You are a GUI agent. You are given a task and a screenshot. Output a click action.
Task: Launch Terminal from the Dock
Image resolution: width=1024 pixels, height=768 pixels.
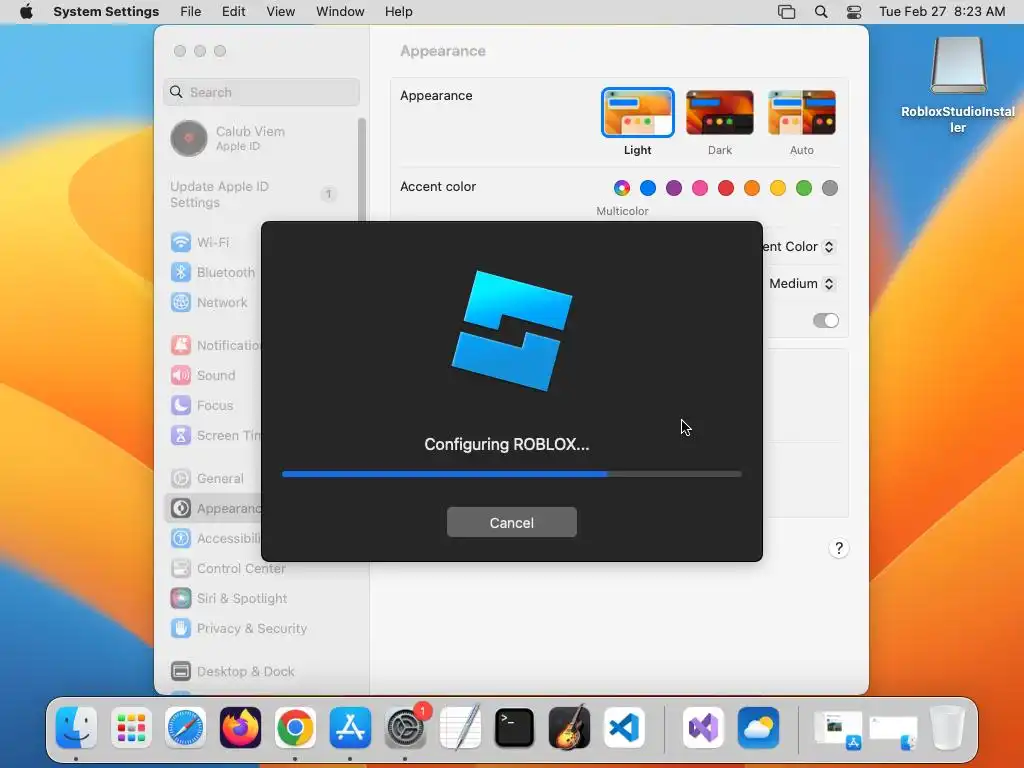pyautogui.click(x=515, y=727)
